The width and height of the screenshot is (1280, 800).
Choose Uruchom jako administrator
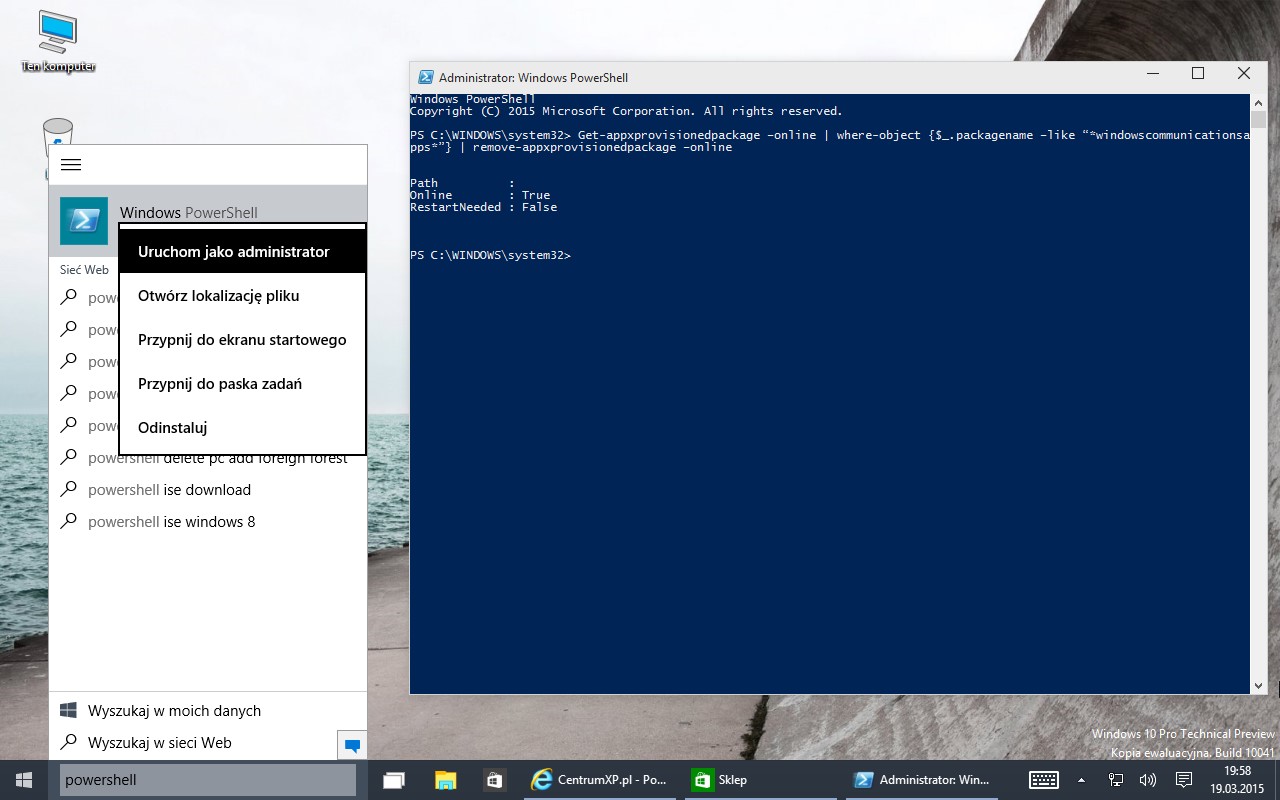pos(242,252)
